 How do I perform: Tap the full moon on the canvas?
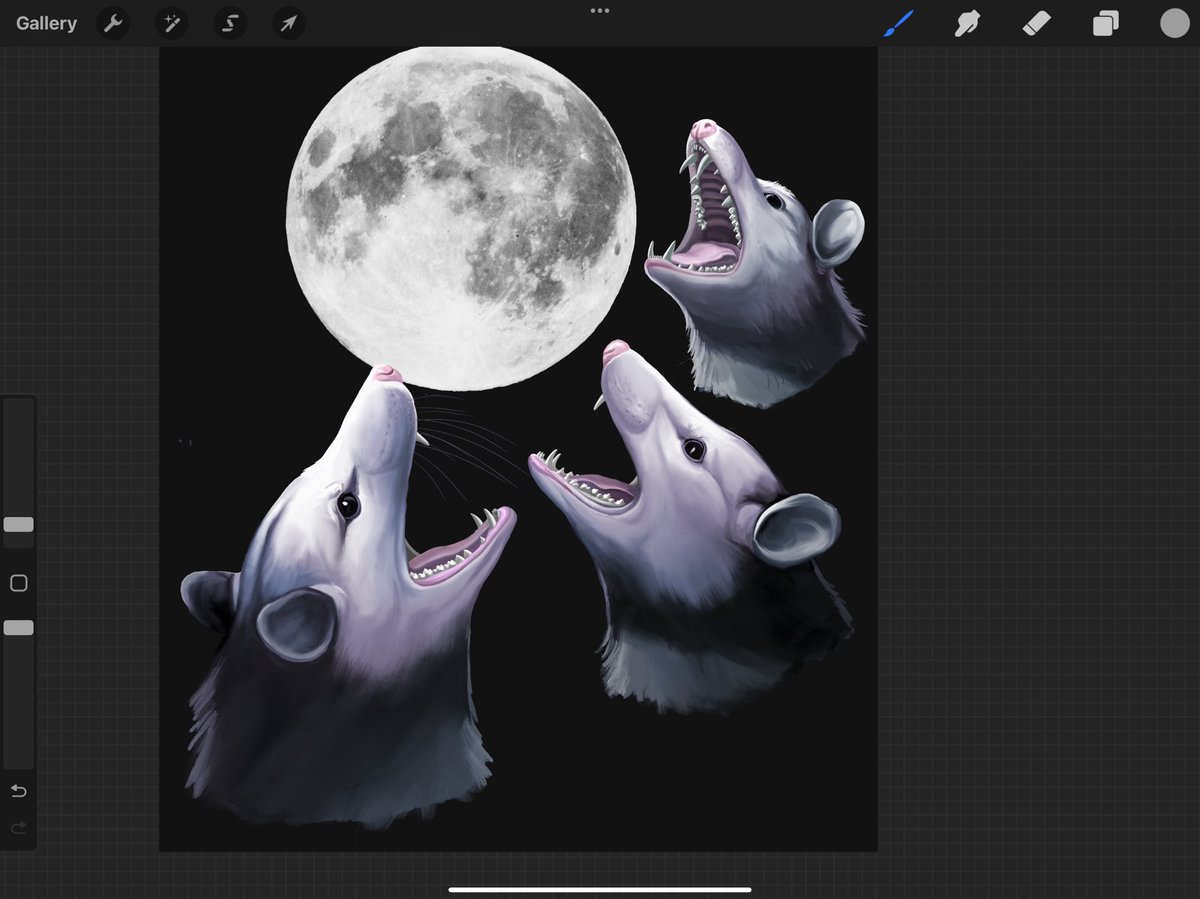[x=461, y=217]
